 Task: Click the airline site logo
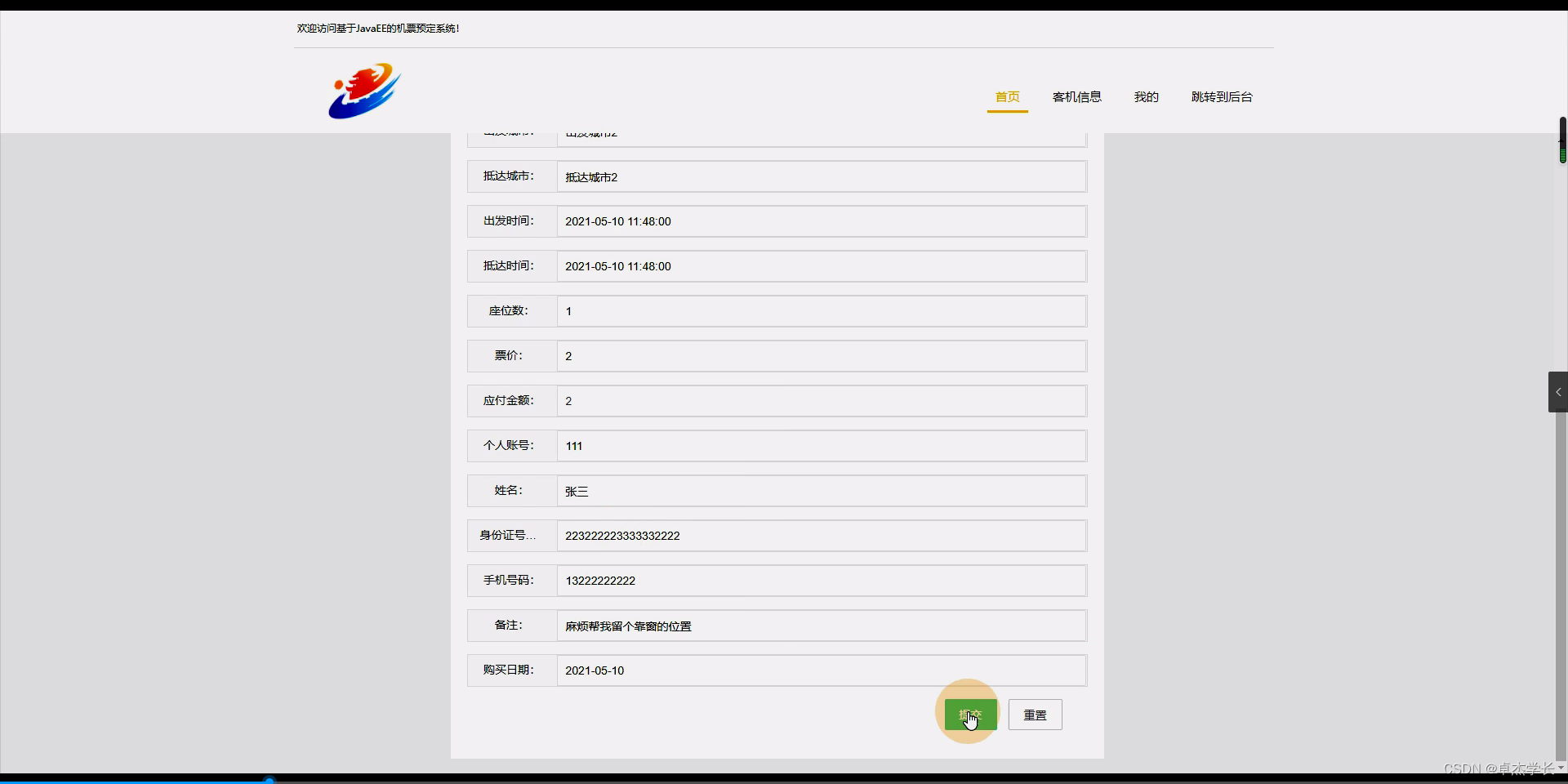tap(363, 91)
